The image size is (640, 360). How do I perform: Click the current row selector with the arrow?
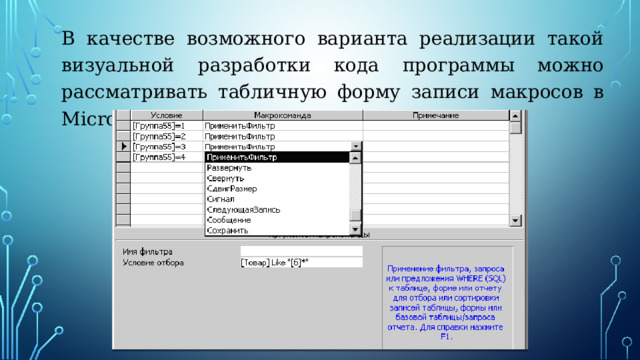[x=123, y=147]
